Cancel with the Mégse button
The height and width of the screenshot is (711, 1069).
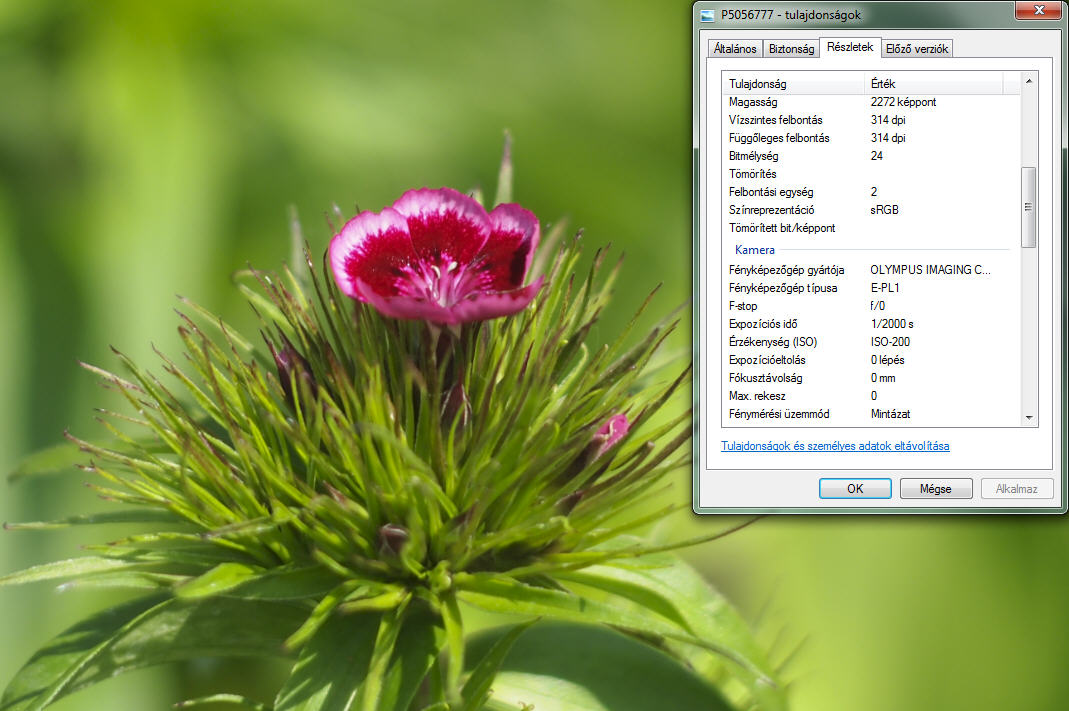click(935, 489)
